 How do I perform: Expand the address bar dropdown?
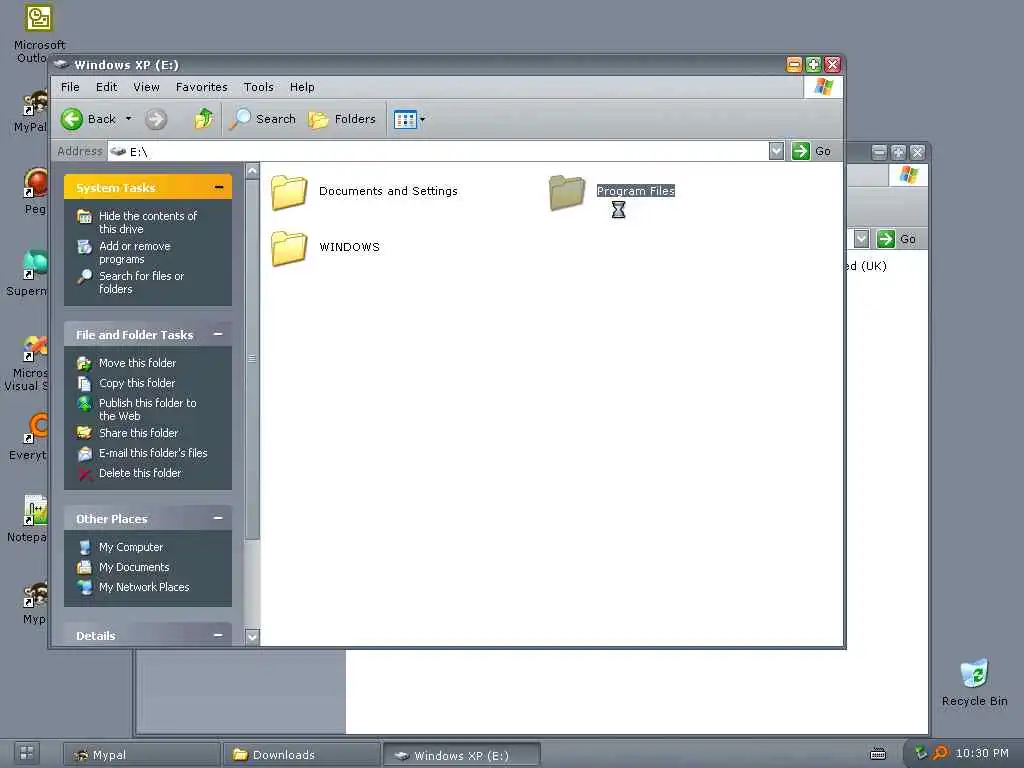click(776, 151)
